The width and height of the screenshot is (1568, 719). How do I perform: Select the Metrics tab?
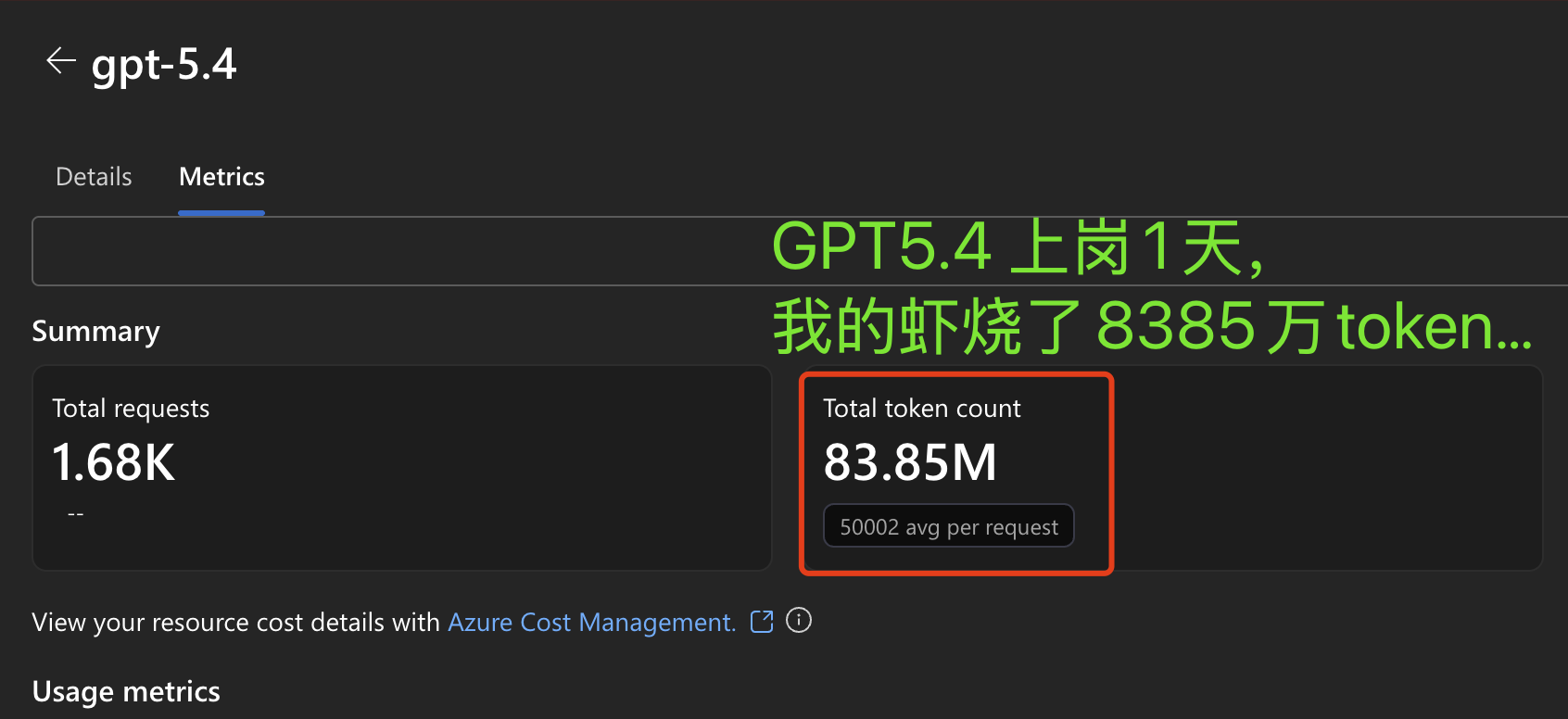click(x=221, y=177)
